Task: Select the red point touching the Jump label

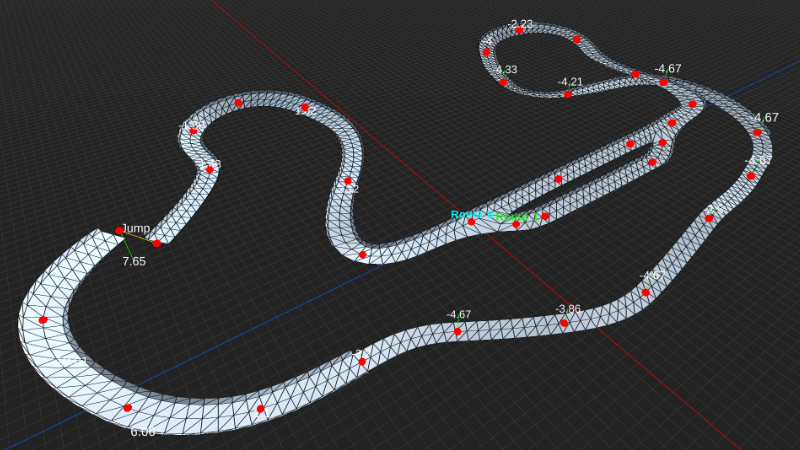Action: pyautogui.click(x=119, y=231)
